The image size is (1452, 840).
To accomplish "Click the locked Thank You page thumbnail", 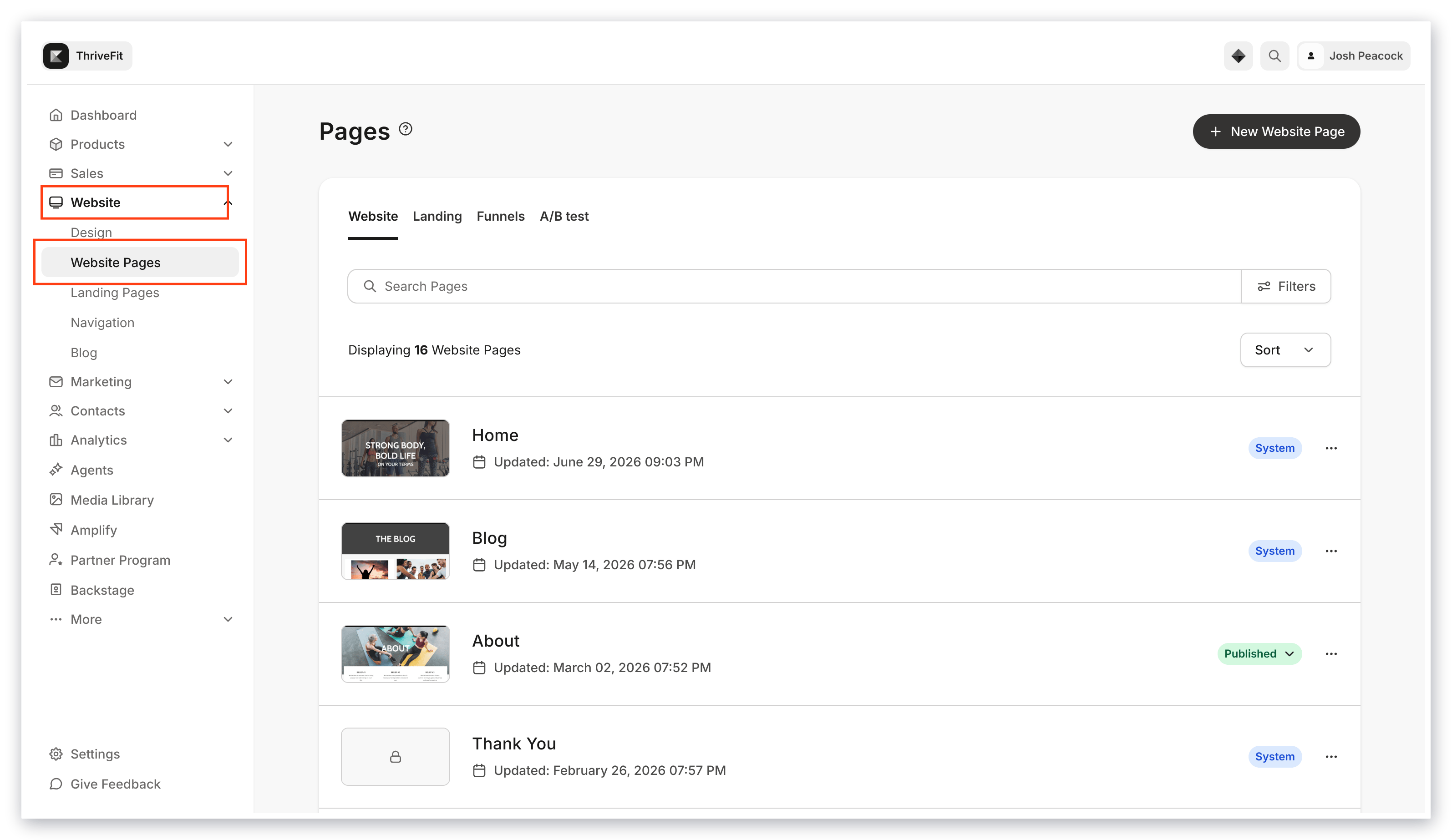I will coord(395,756).
